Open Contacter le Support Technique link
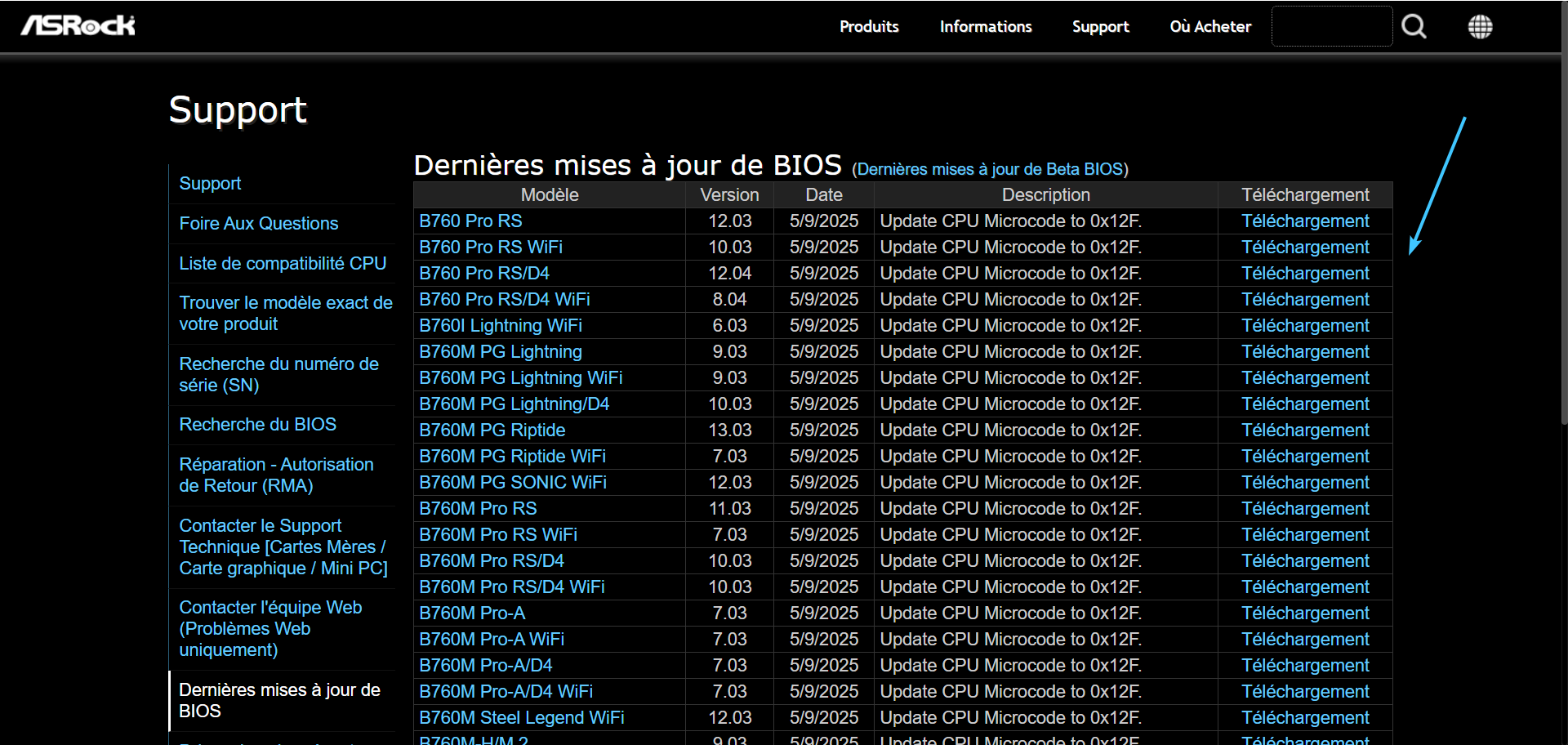This screenshot has width=1568, height=745. click(x=283, y=547)
